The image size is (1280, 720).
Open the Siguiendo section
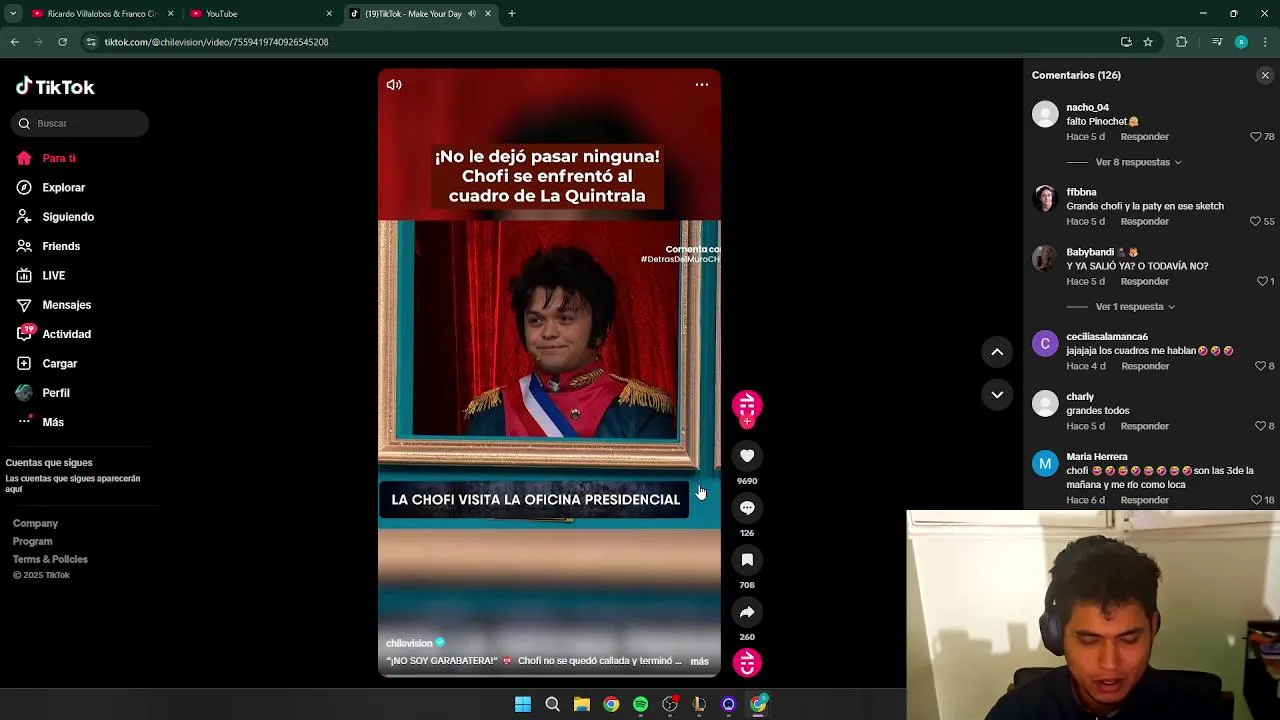click(55, 217)
